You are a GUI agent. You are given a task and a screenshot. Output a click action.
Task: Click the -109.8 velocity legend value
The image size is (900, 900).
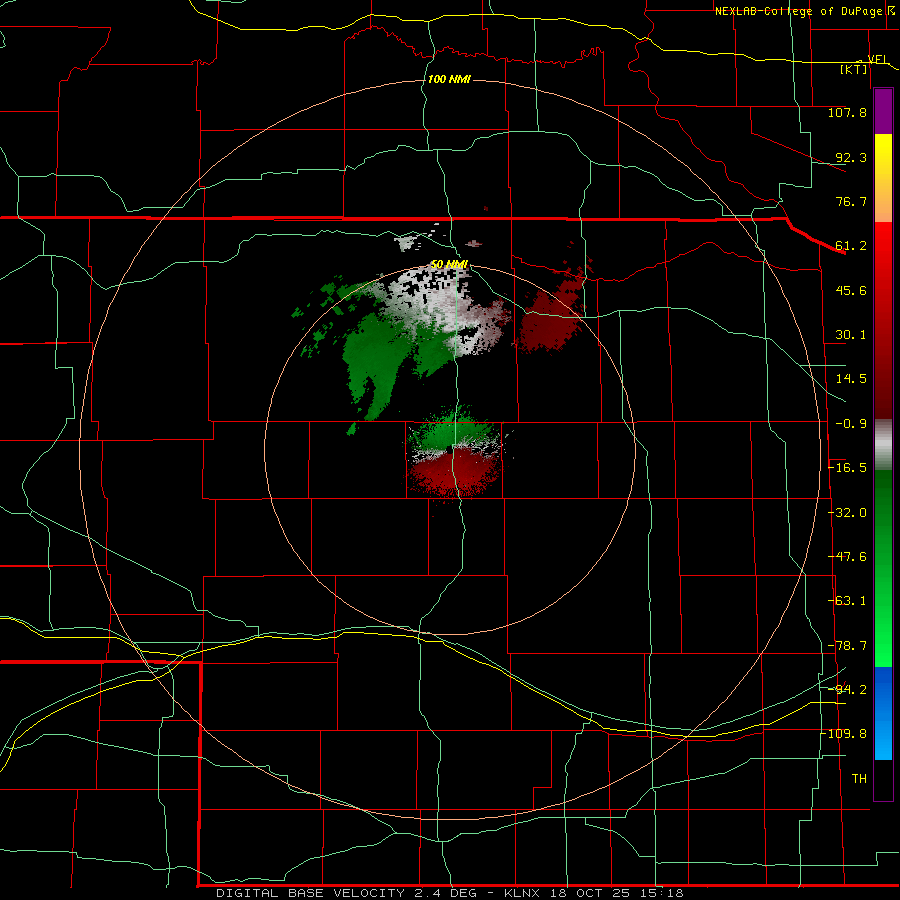846,734
